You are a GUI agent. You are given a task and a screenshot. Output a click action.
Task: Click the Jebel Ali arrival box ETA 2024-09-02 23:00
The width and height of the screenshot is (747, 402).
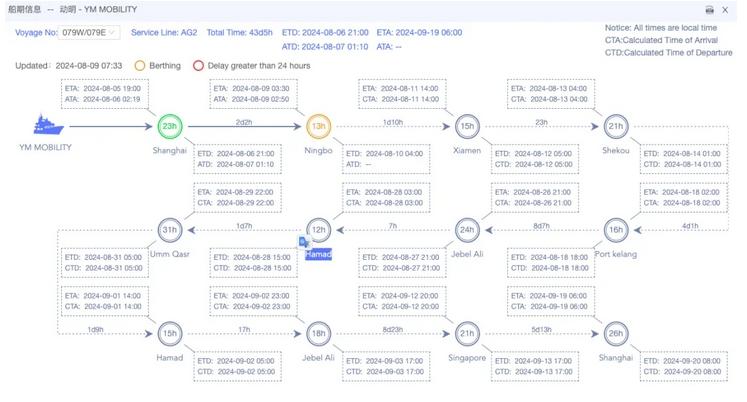coord(253,301)
